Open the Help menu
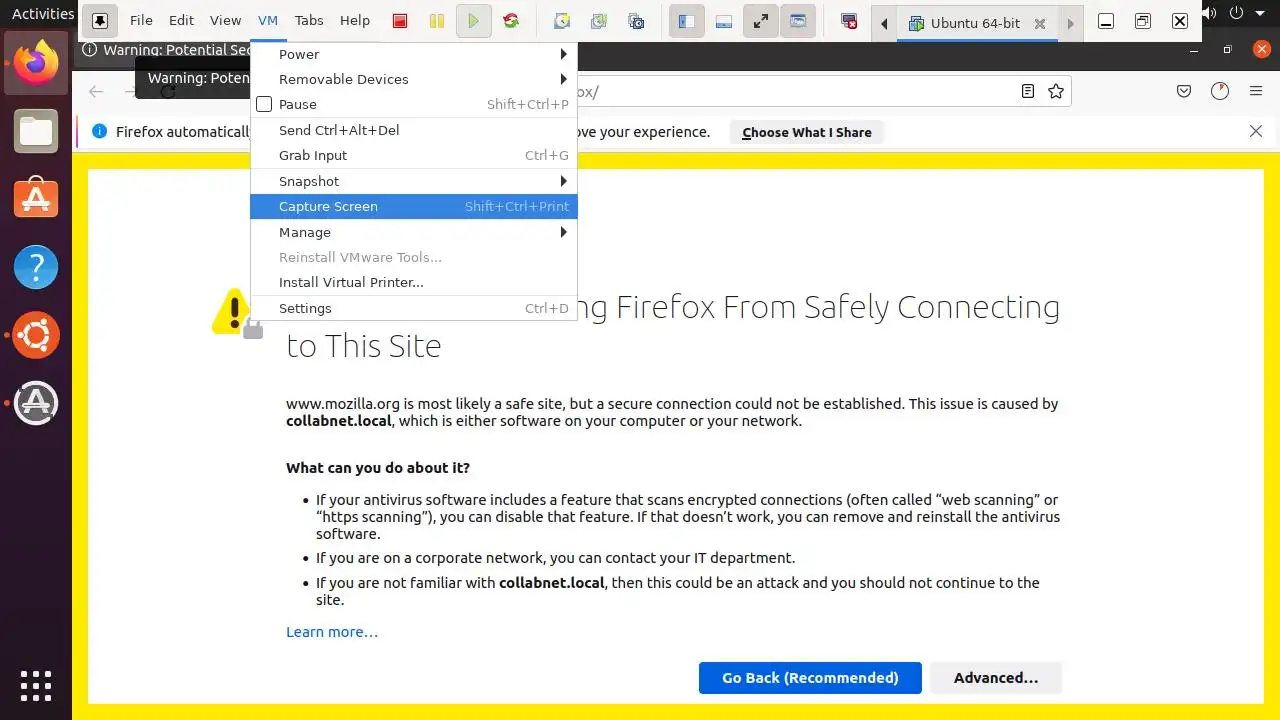Viewport: 1280px width, 720px height. (x=354, y=20)
